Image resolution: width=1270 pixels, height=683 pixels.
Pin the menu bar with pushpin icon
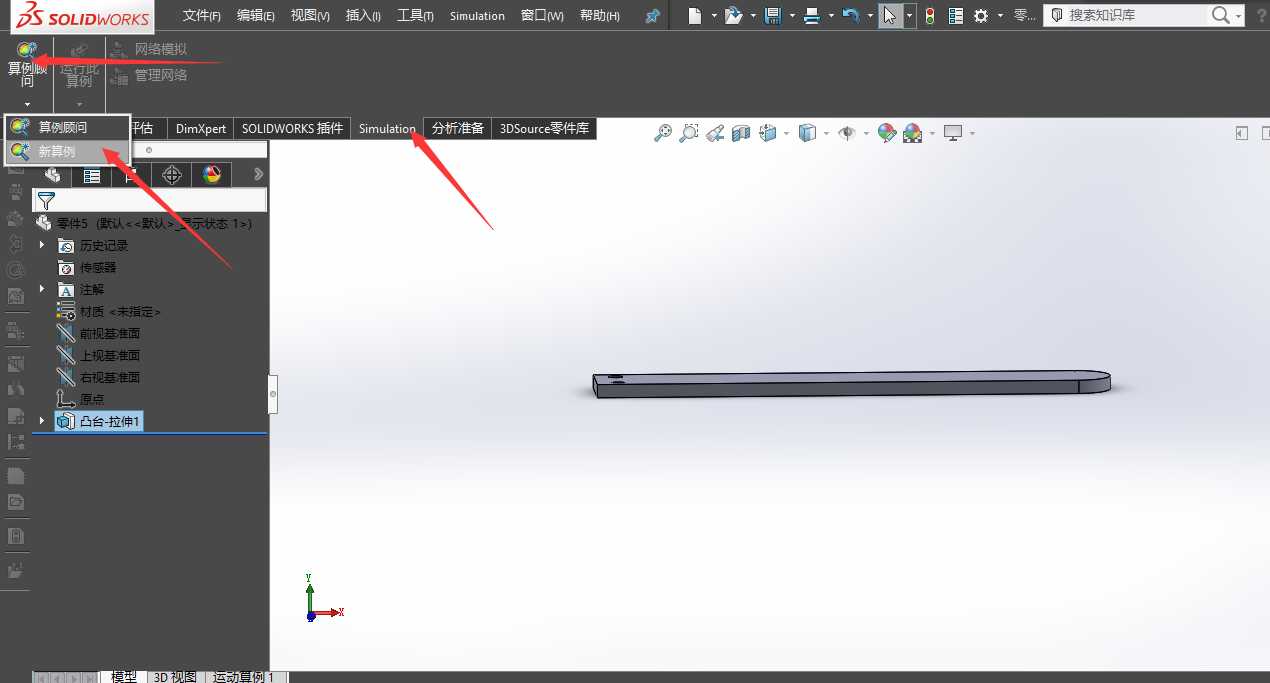(652, 16)
